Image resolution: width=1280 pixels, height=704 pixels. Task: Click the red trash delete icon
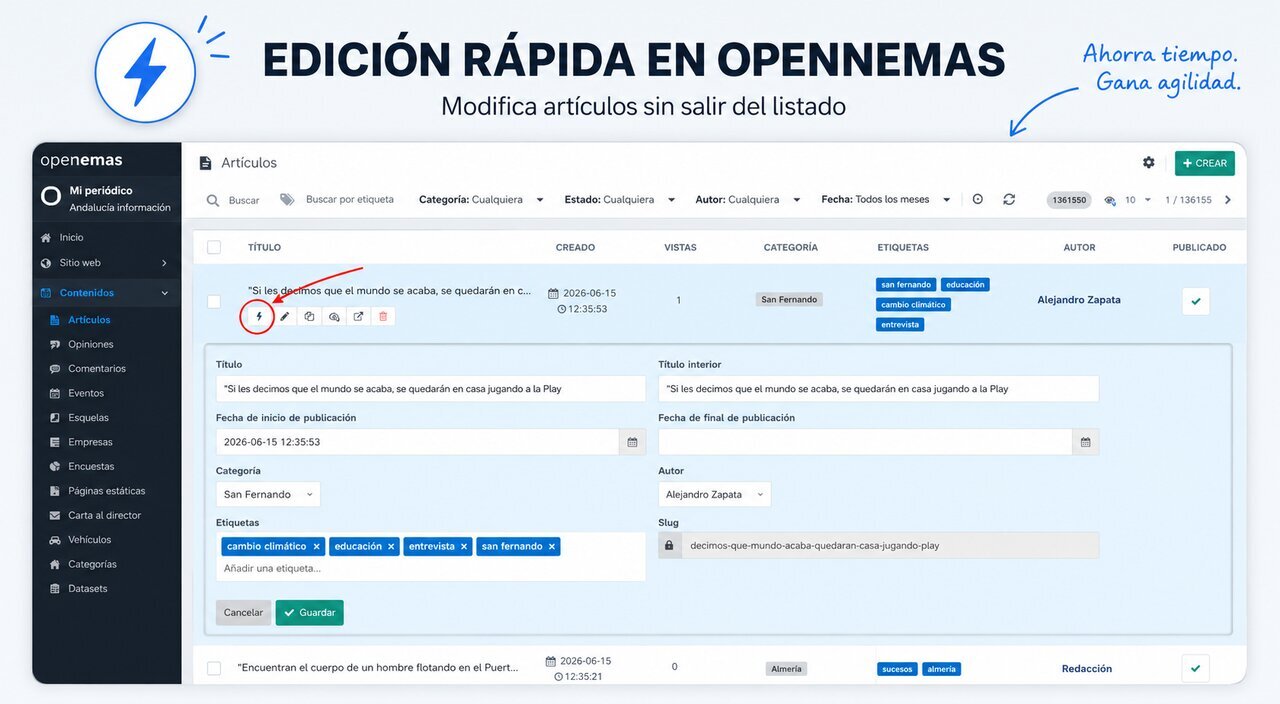(383, 316)
